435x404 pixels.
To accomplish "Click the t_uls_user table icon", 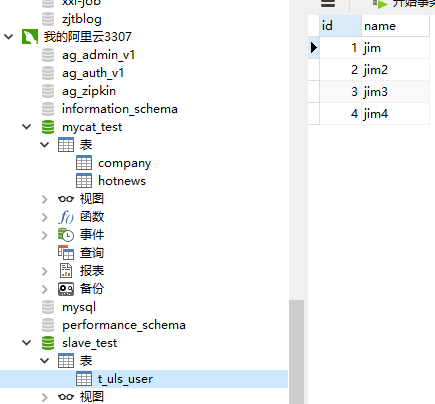I will coord(84,379).
